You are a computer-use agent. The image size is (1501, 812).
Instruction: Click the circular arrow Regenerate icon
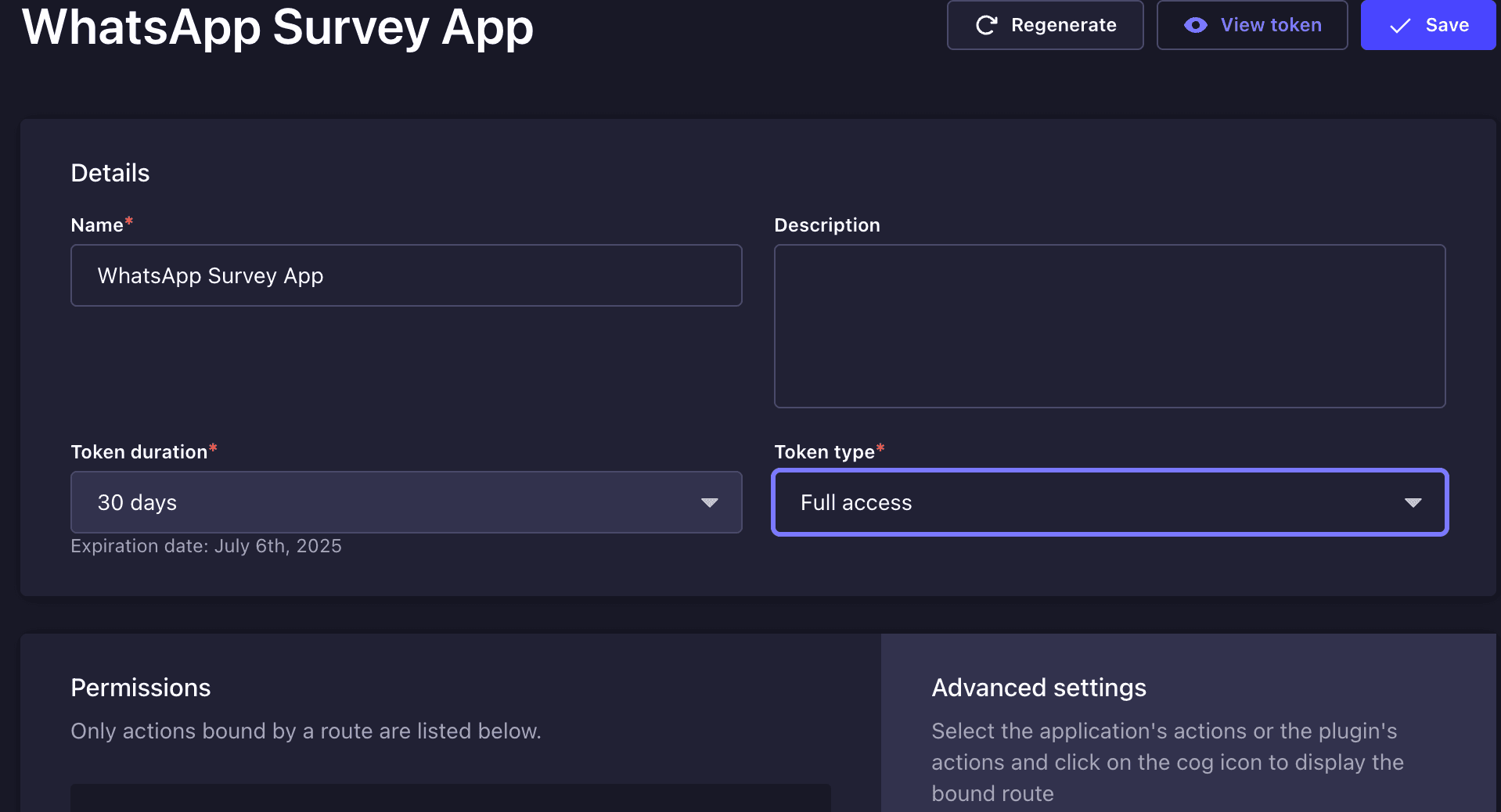click(986, 25)
